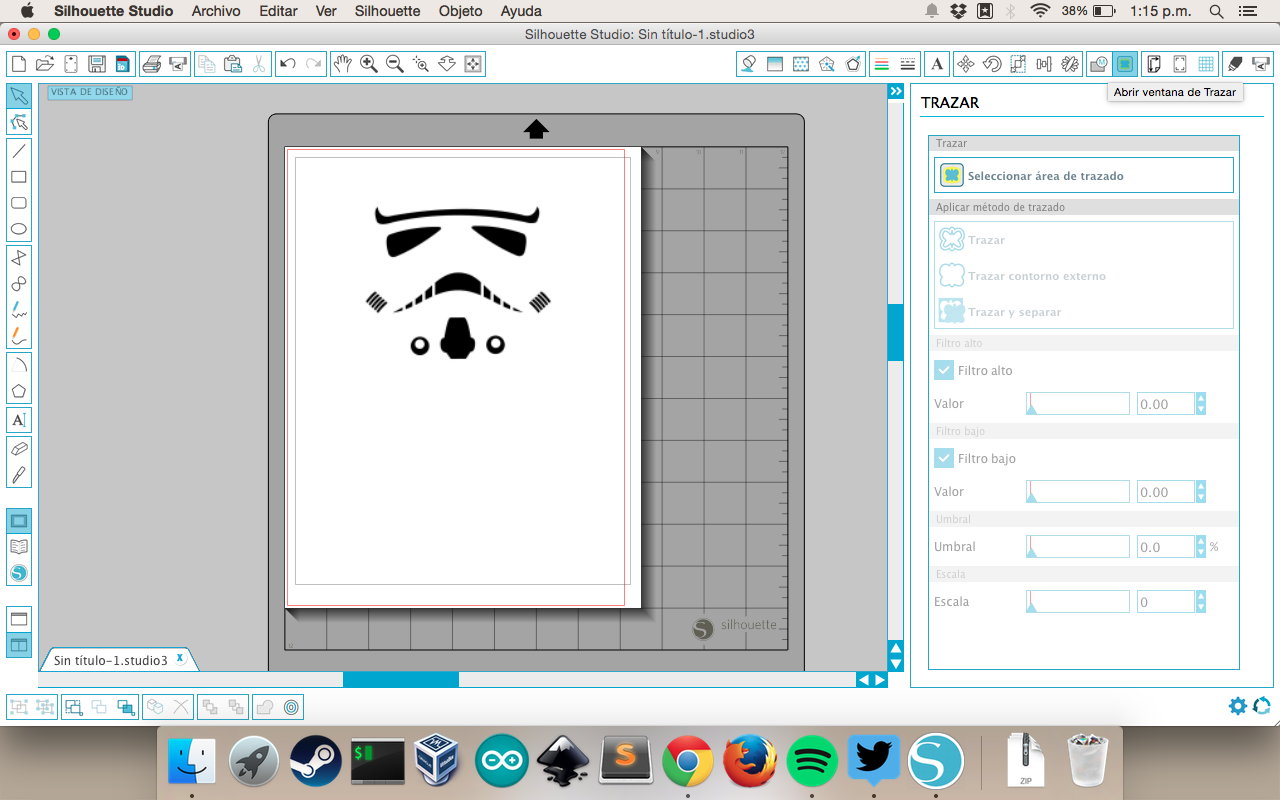Adjust the Filtro bajo Valor slider
Screen dimensions: 1280x800
point(1078,492)
